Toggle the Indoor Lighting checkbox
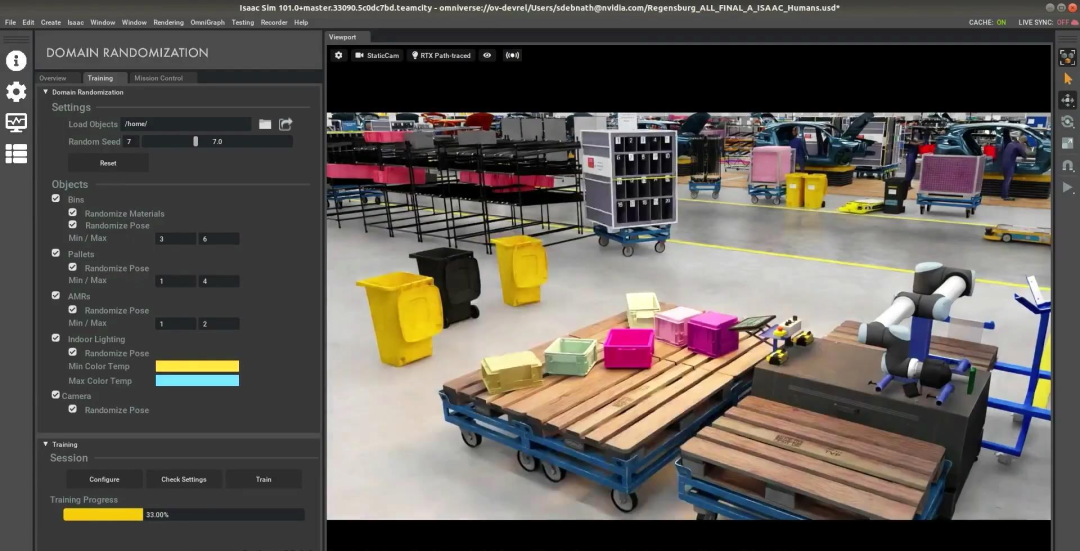1080x551 pixels. [56, 339]
